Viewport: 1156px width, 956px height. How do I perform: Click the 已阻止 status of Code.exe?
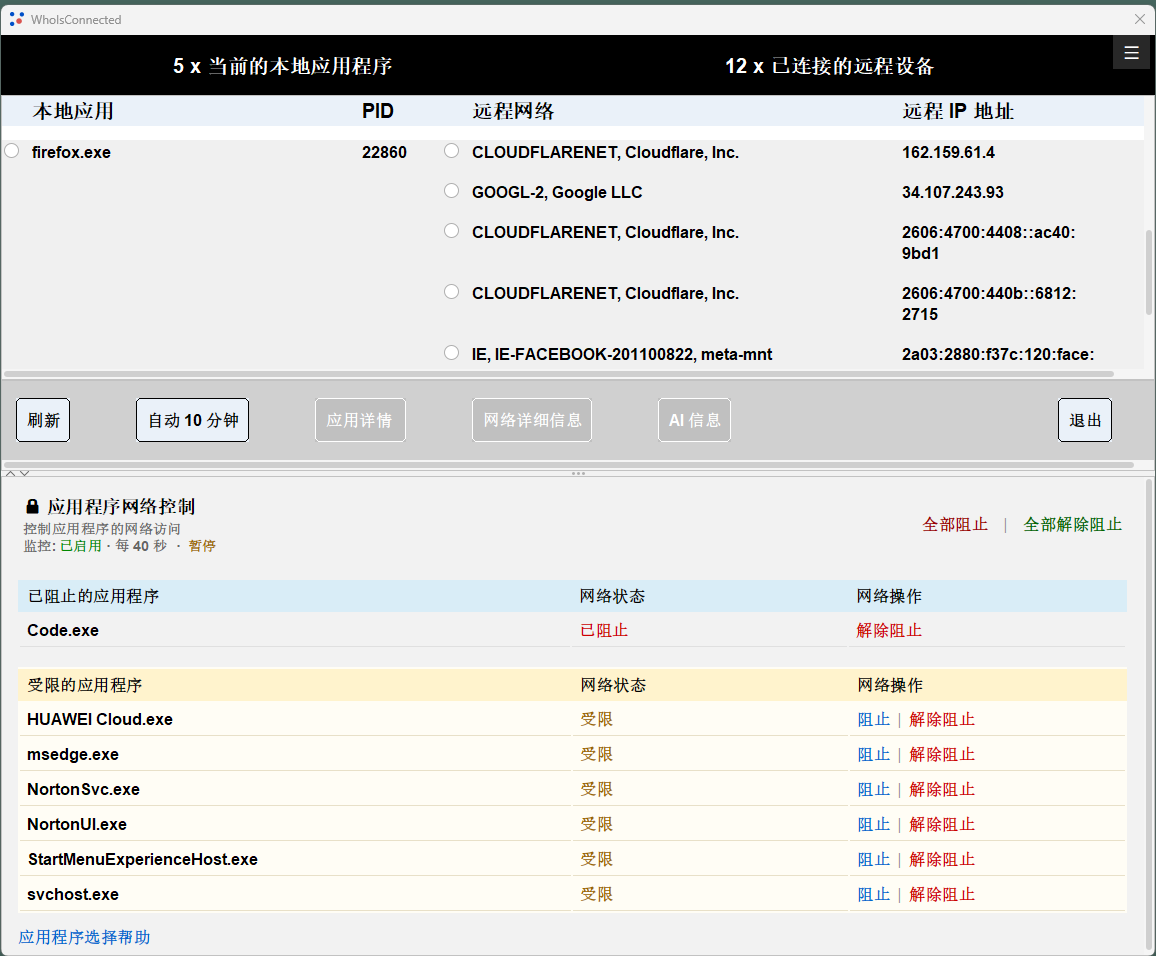pyautogui.click(x=604, y=631)
